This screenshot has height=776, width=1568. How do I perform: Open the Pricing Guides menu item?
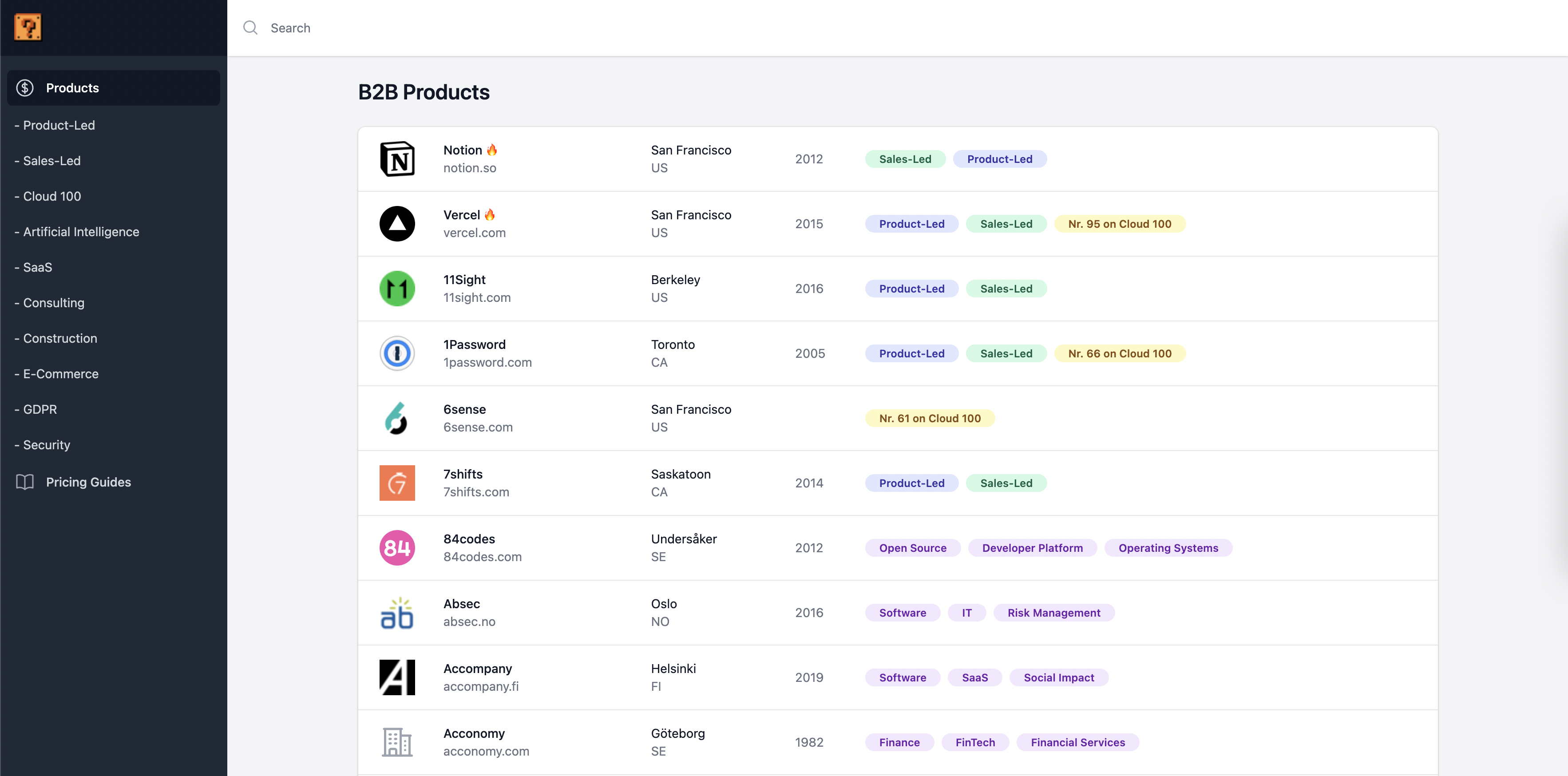[88, 482]
